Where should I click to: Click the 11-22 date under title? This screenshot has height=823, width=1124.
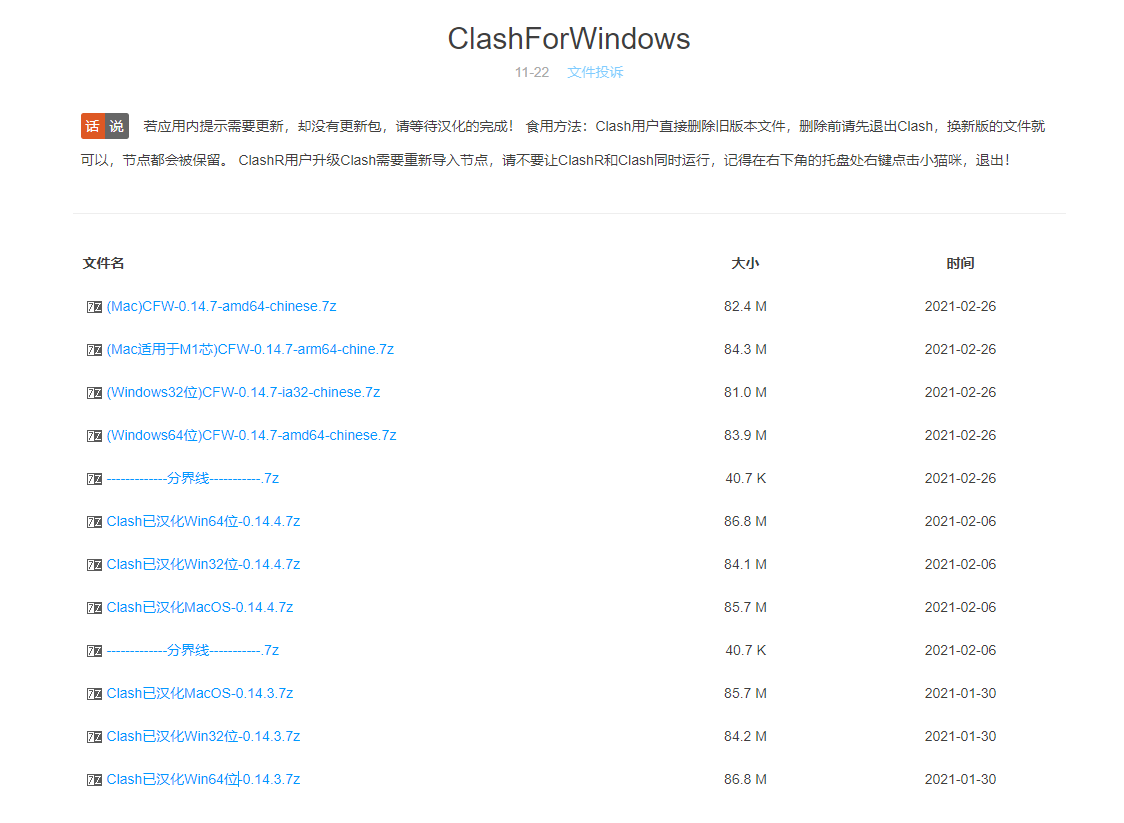[x=532, y=72]
